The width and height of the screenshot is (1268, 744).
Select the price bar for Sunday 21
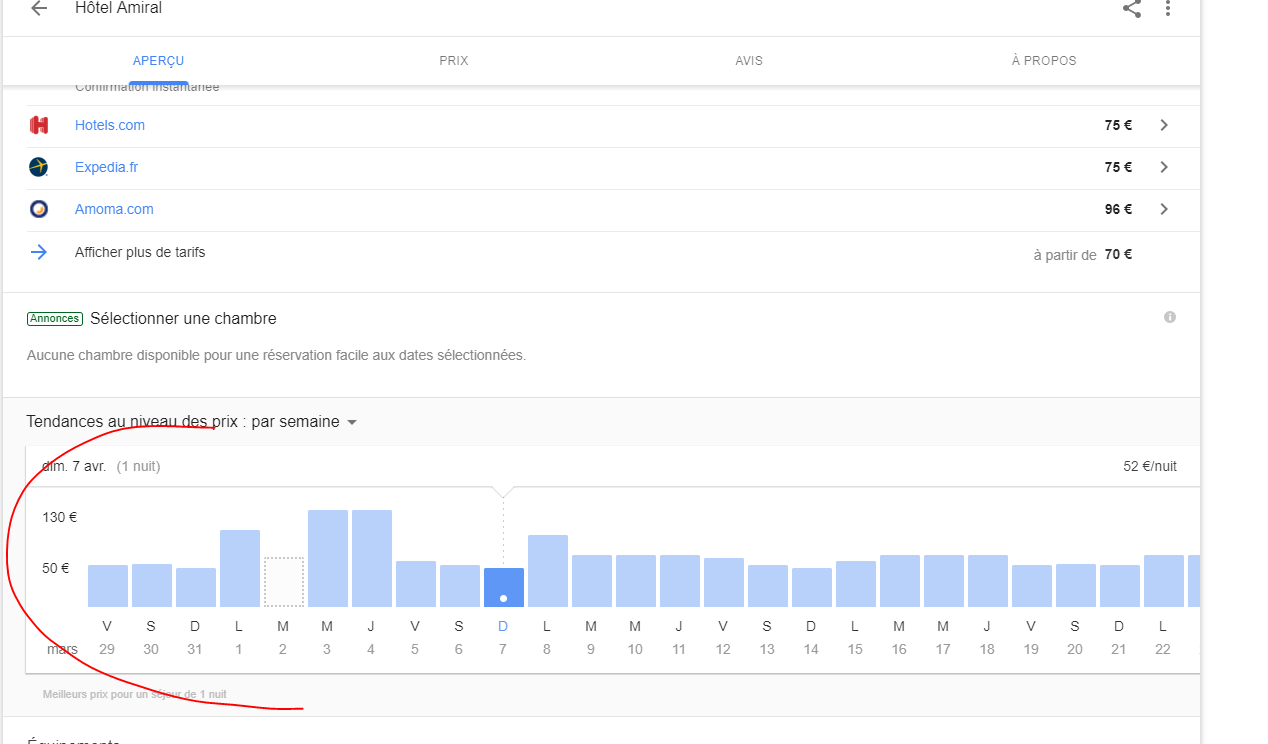point(1120,586)
